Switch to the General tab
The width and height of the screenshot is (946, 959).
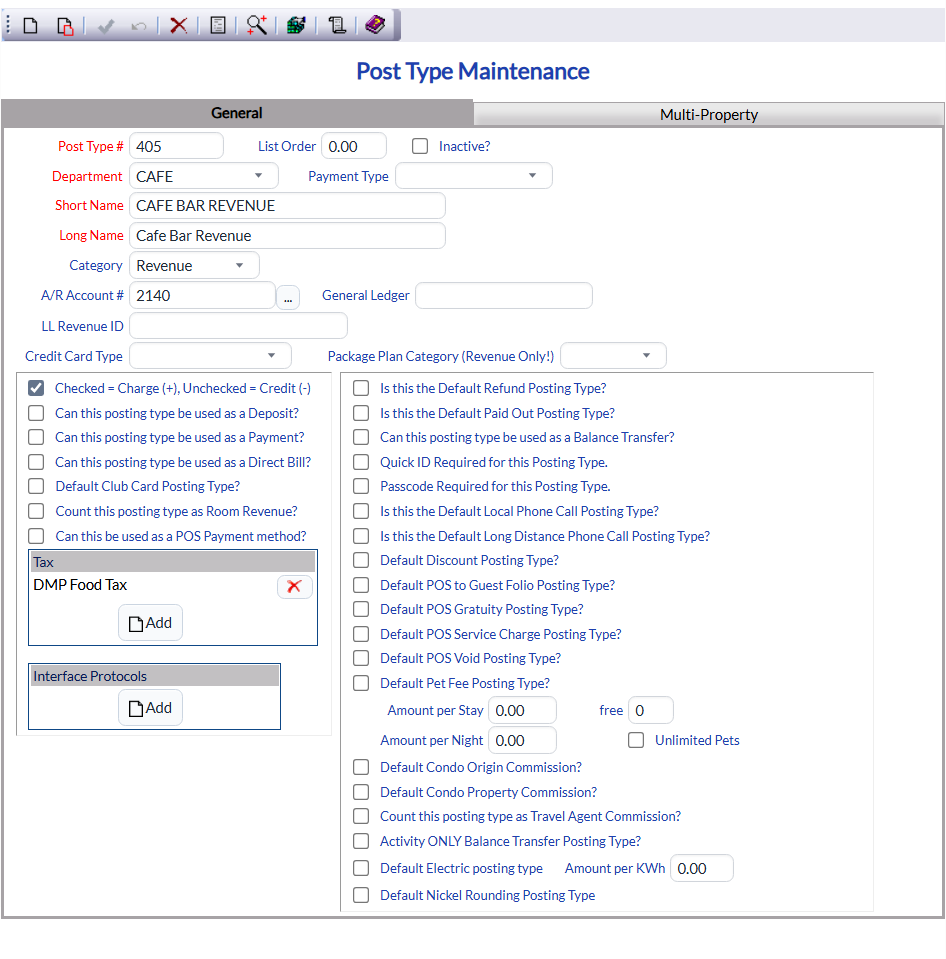[237, 113]
